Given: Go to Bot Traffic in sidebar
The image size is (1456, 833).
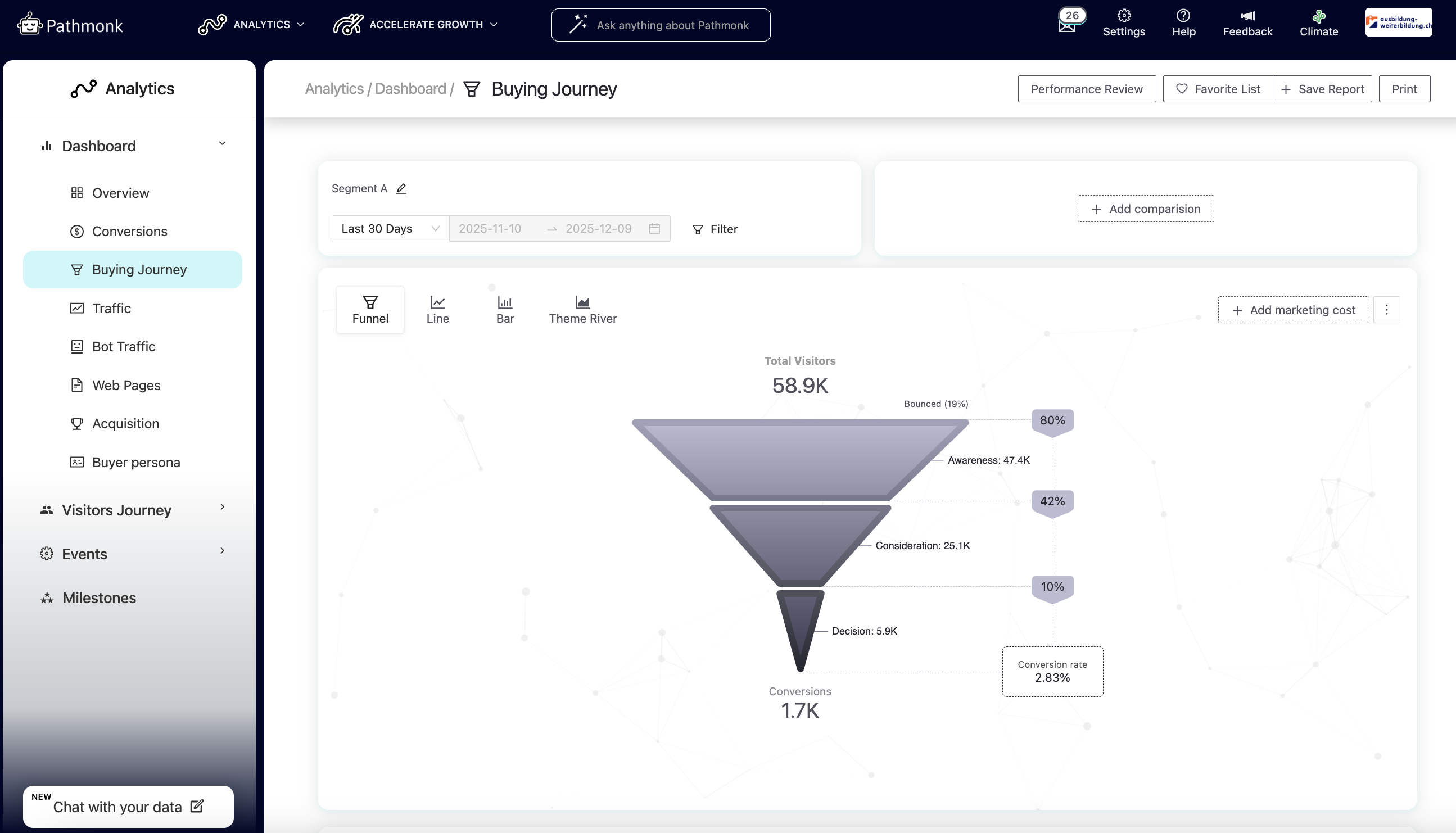Looking at the screenshot, I should point(124,347).
